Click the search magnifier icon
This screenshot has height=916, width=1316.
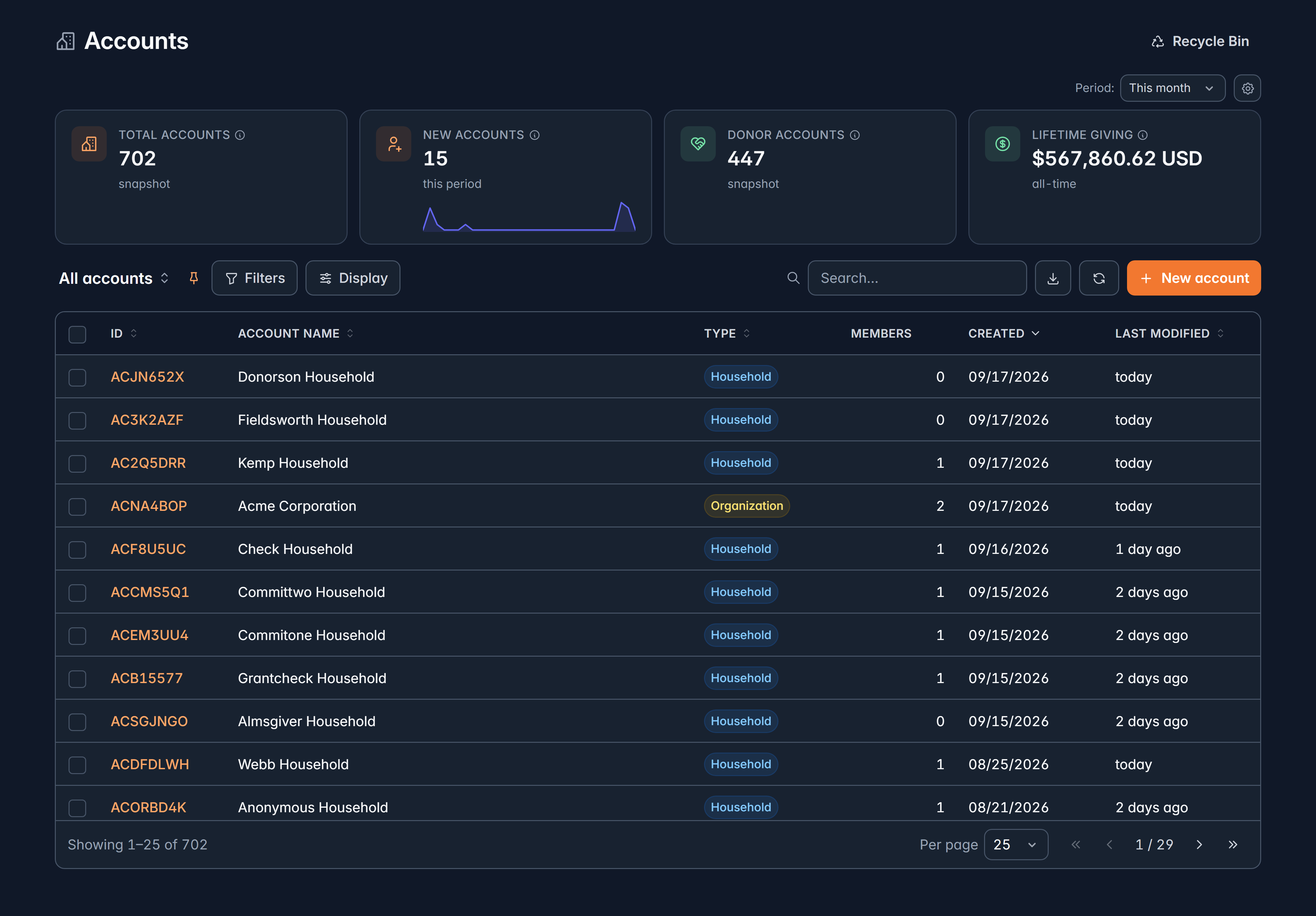tap(793, 278)
